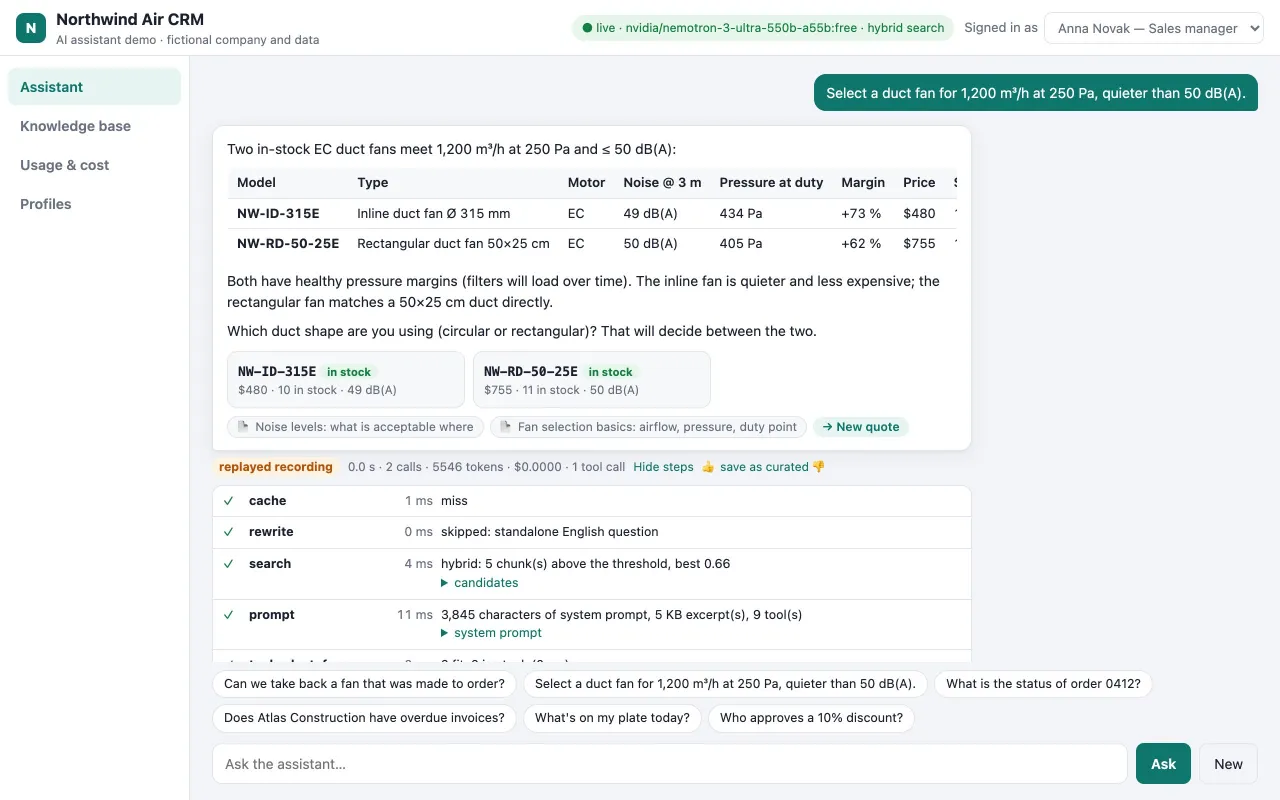This screenshot has width=1280, height=800.
Task: Open the Assistant section
Action: (94, 87)
